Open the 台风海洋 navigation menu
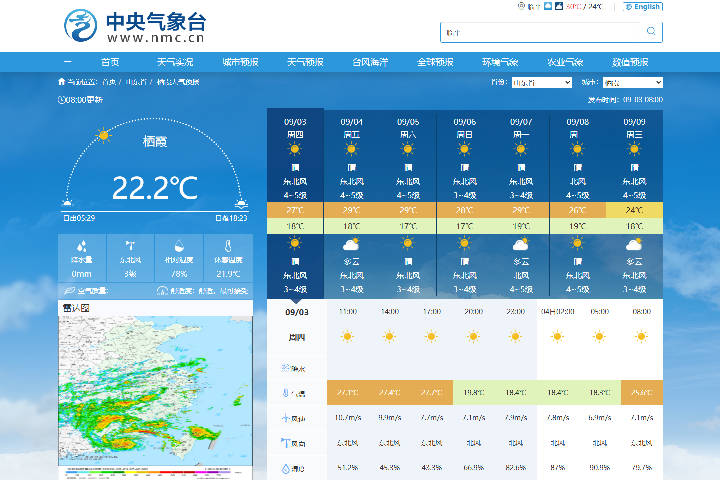 (x=370, y=62)
